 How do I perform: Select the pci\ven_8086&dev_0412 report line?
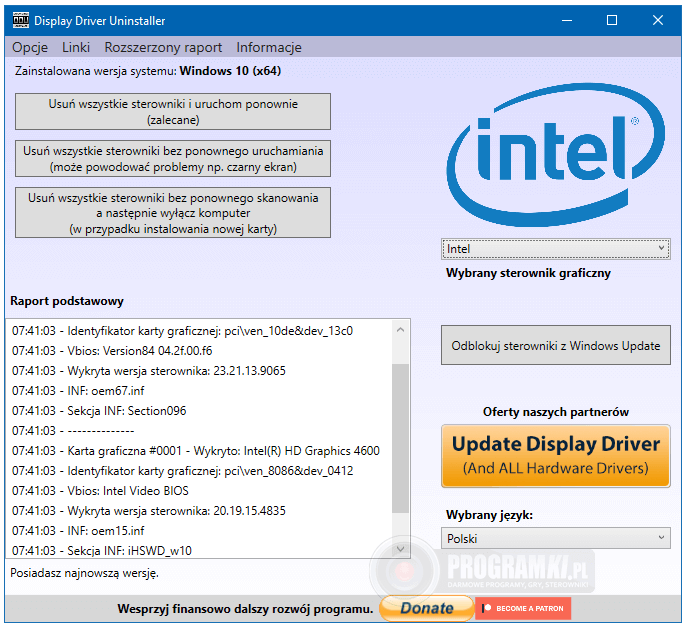pos(182,471)
